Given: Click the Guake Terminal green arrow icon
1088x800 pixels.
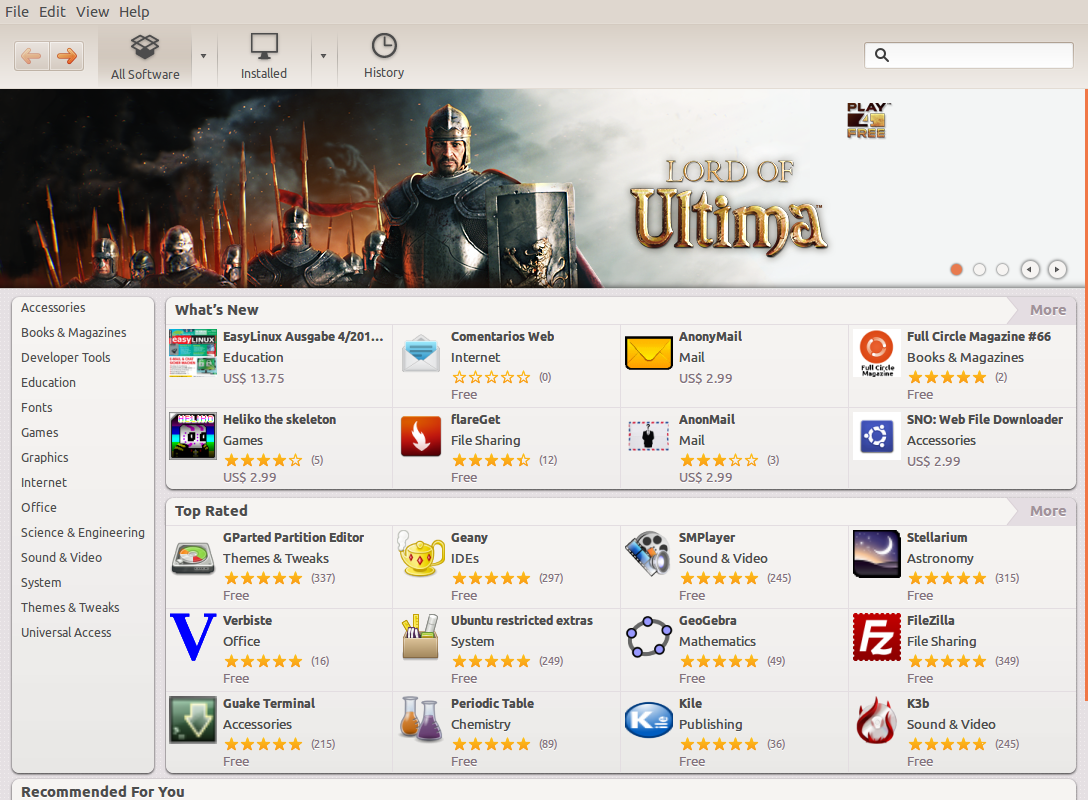Looking at the screenshot, I should 193,720.
